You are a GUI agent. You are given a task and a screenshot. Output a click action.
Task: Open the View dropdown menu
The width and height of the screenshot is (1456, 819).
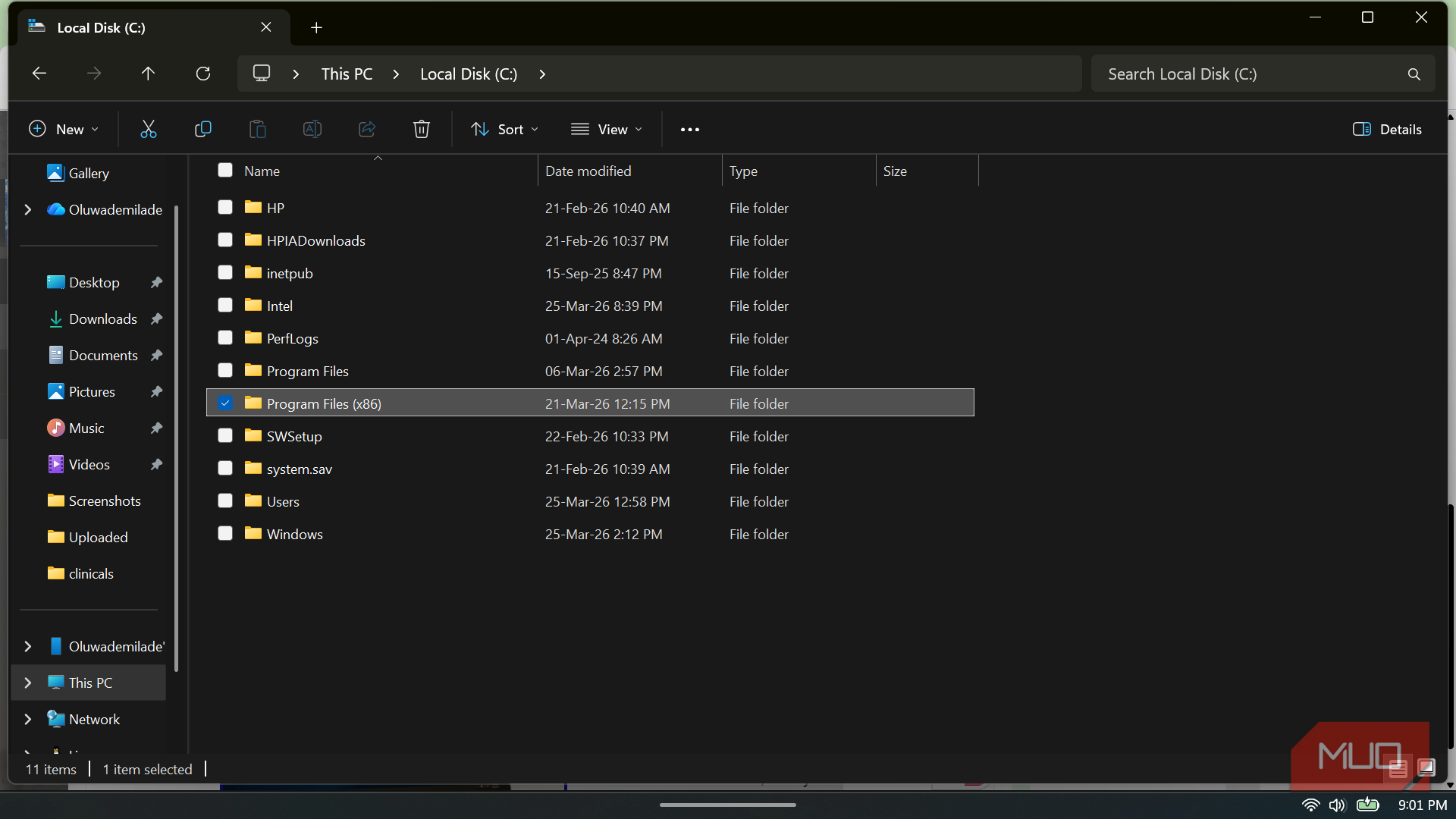607,129
